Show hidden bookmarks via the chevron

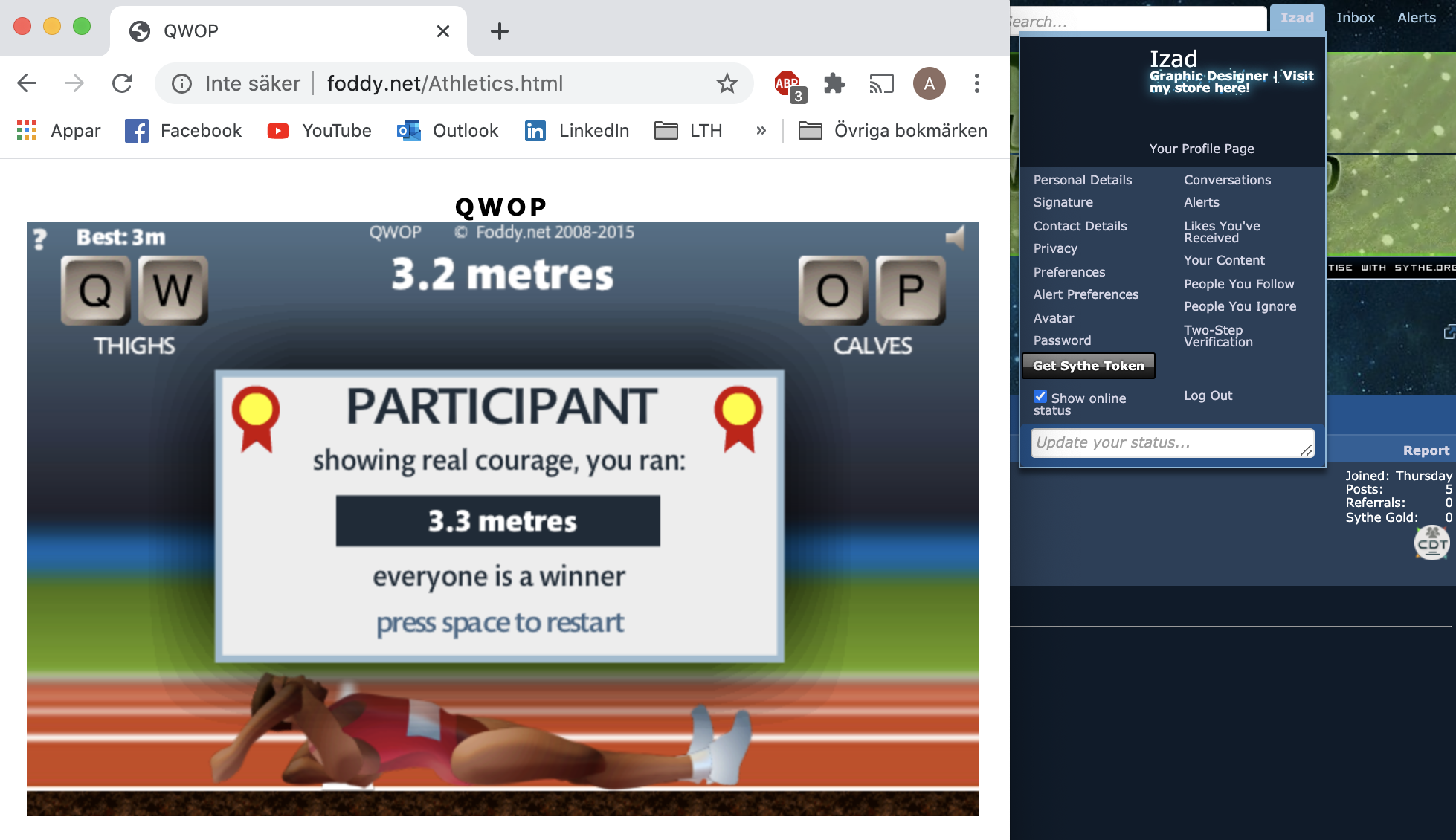click(761, 131)
